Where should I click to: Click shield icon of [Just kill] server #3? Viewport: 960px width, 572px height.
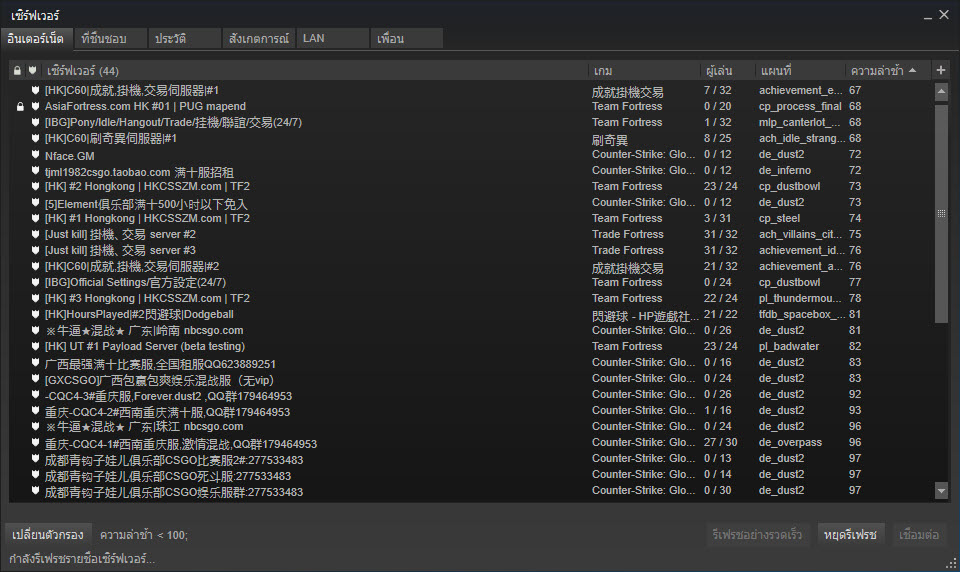[35, 250]
